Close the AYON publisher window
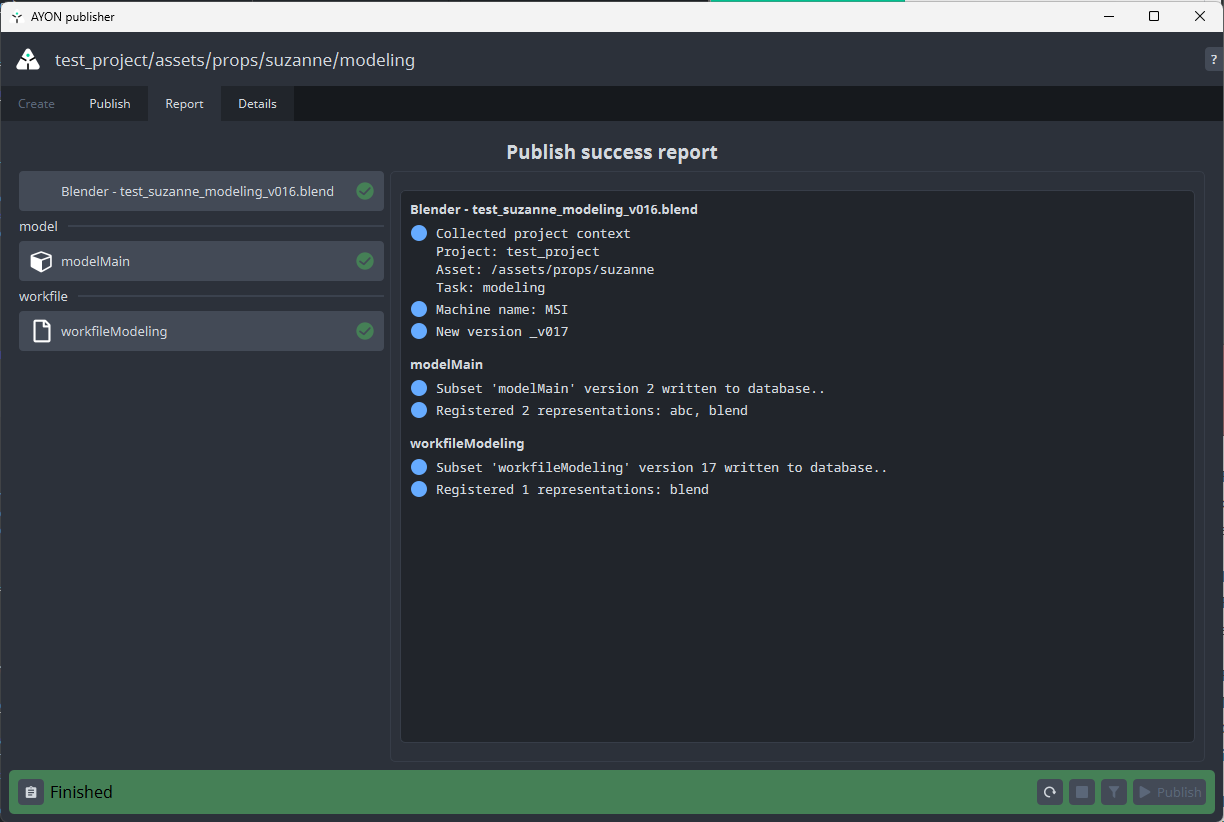The image size is (1224, 822). tap(1200, 16)
